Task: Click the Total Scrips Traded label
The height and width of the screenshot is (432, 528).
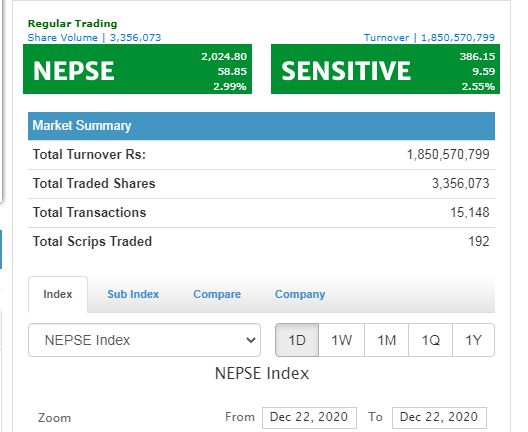Action: tap(92, 241)
